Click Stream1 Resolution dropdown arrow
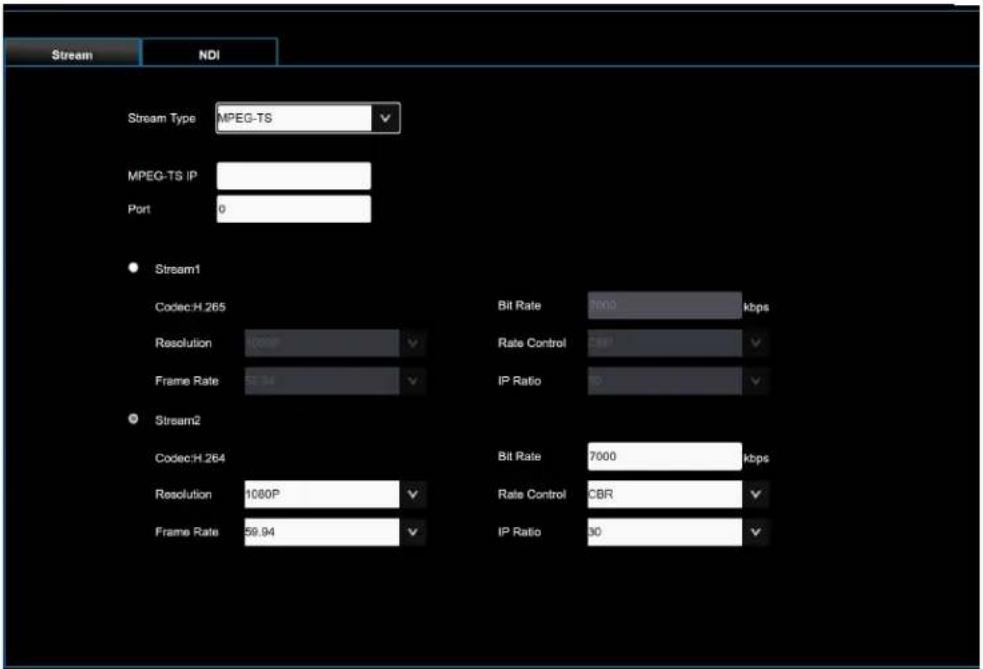 (x=413, y=343)
